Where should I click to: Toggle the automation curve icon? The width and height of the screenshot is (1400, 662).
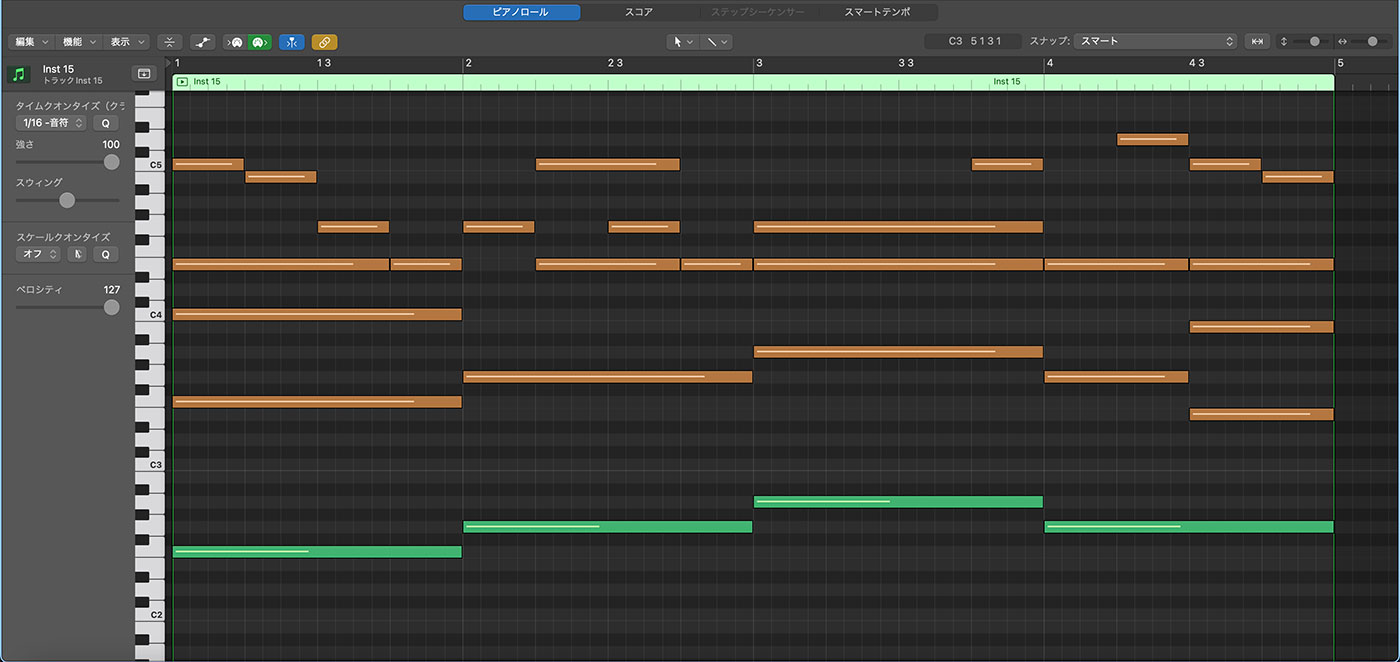[x=202, y=42]
